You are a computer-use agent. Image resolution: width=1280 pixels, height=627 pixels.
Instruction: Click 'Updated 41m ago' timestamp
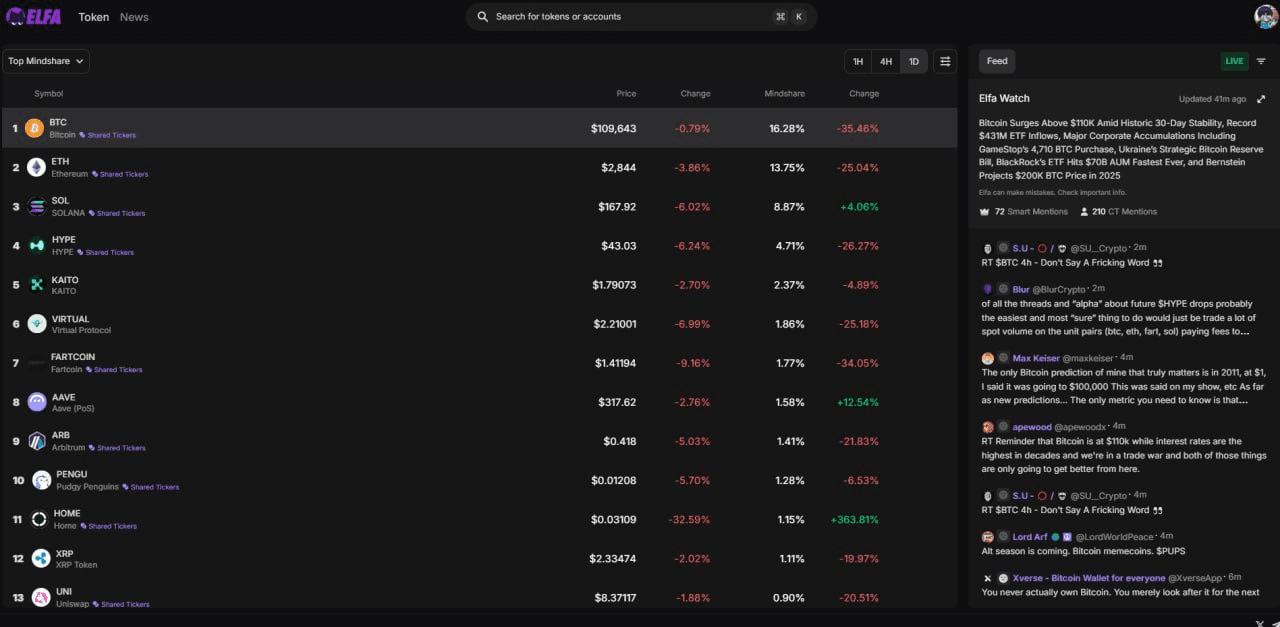[1212, 99]
